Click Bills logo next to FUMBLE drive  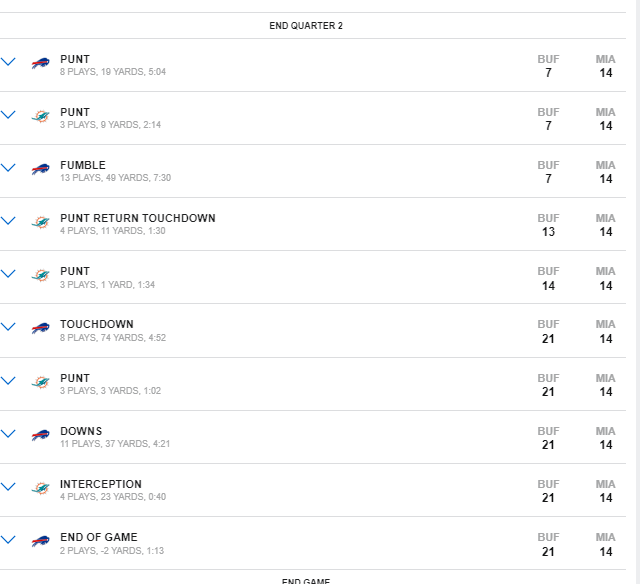coord(40,169)
